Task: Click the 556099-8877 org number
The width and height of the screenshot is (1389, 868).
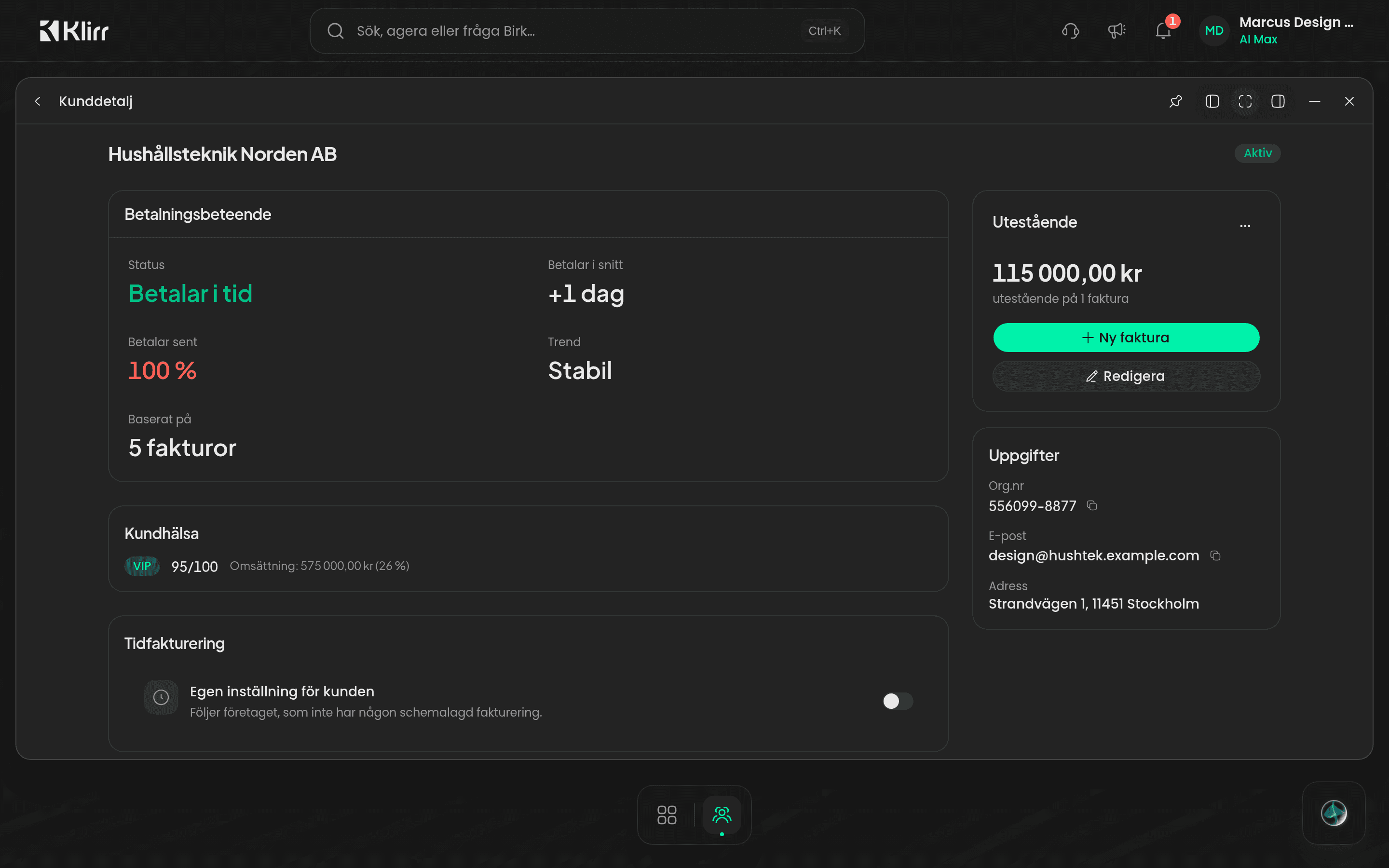Action: coord(1032,506)
